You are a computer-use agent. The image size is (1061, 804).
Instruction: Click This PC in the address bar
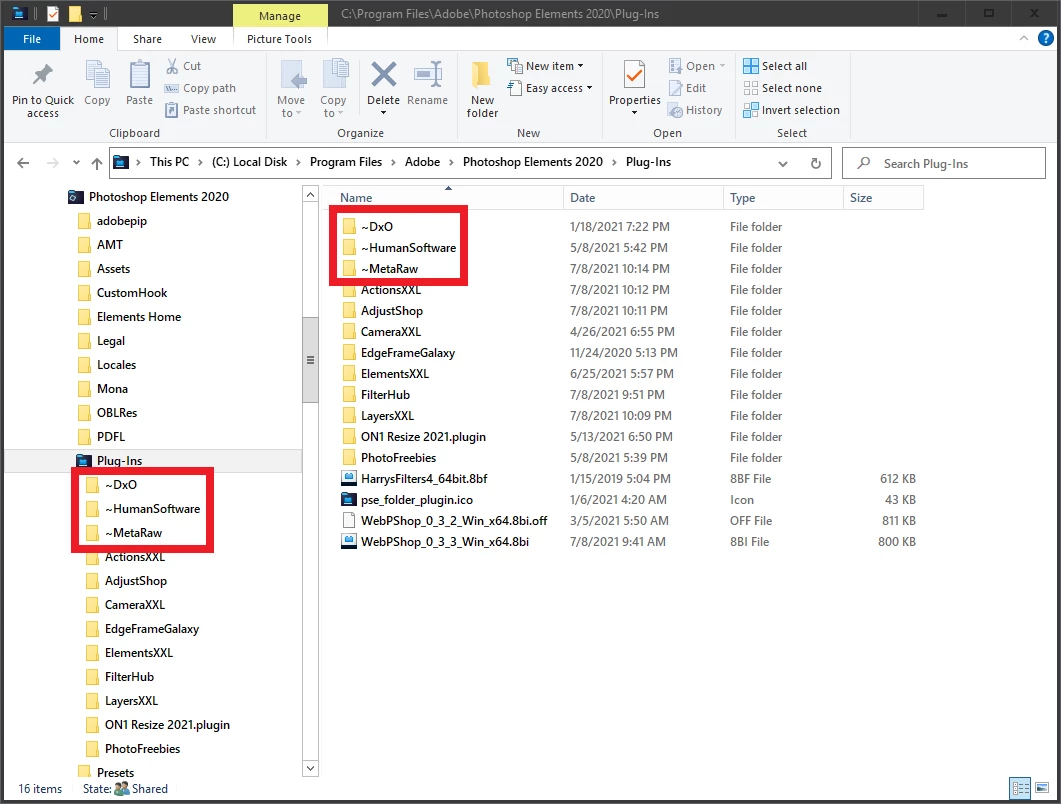(169, 162)
